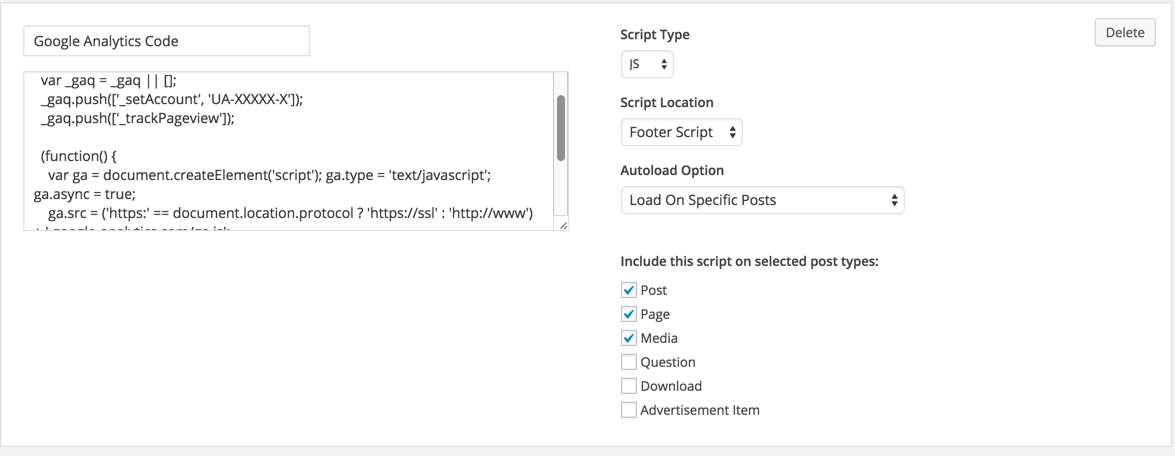Click the 'Script Location' label

(x=667, y=102)
